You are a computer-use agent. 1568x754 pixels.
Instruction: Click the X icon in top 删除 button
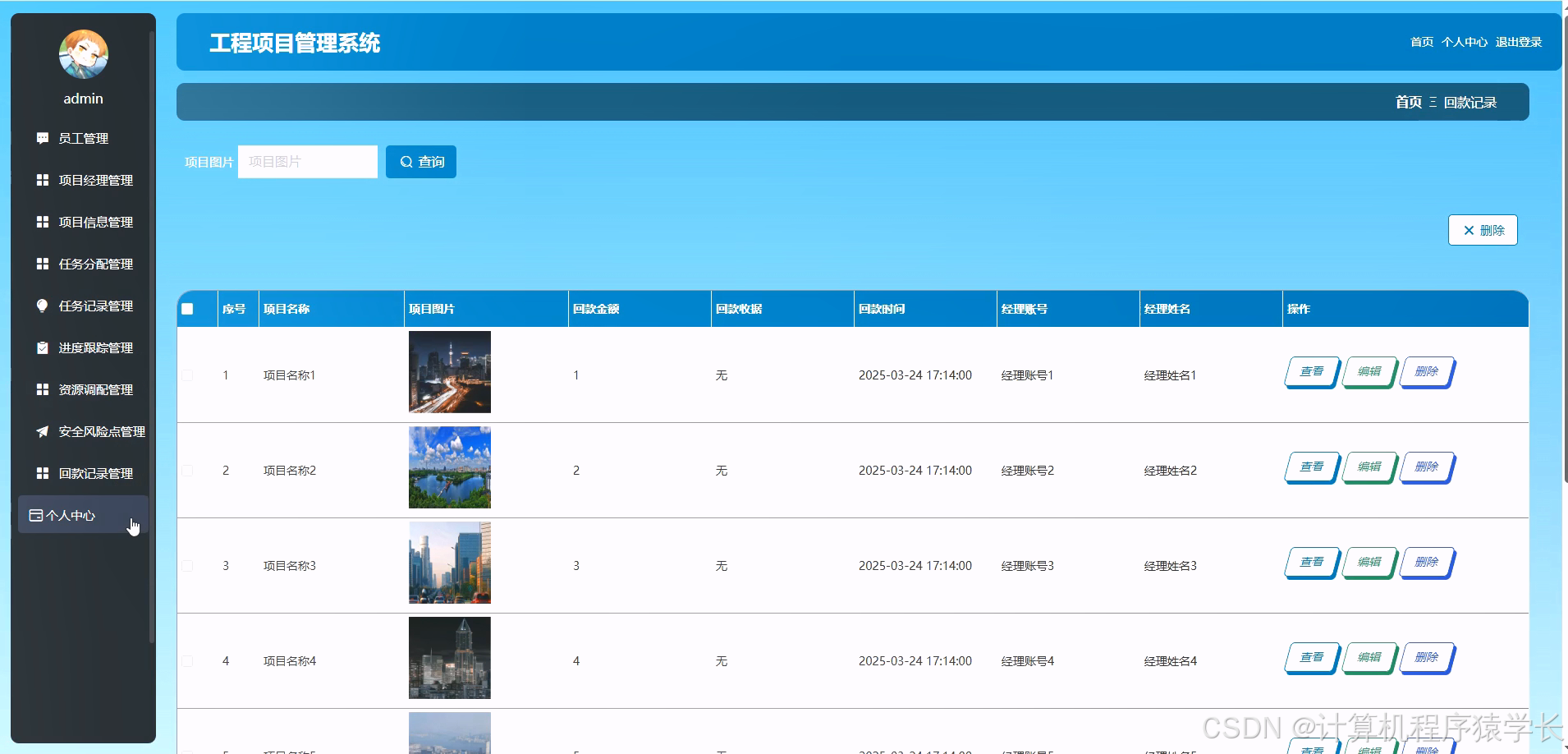(x=1469, y=230)
